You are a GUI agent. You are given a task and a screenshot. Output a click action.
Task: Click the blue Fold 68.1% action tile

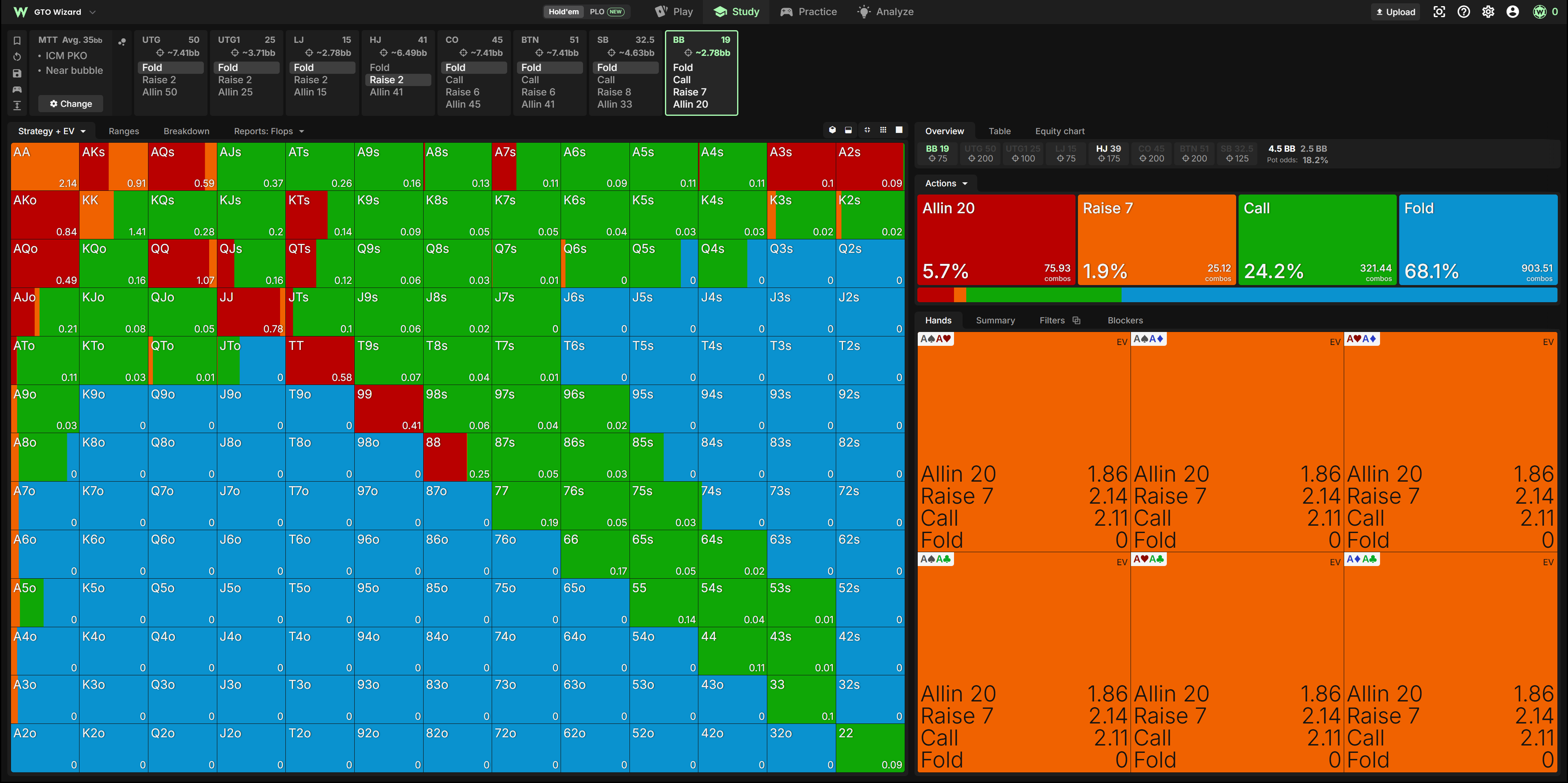(x=1478, y=239)
